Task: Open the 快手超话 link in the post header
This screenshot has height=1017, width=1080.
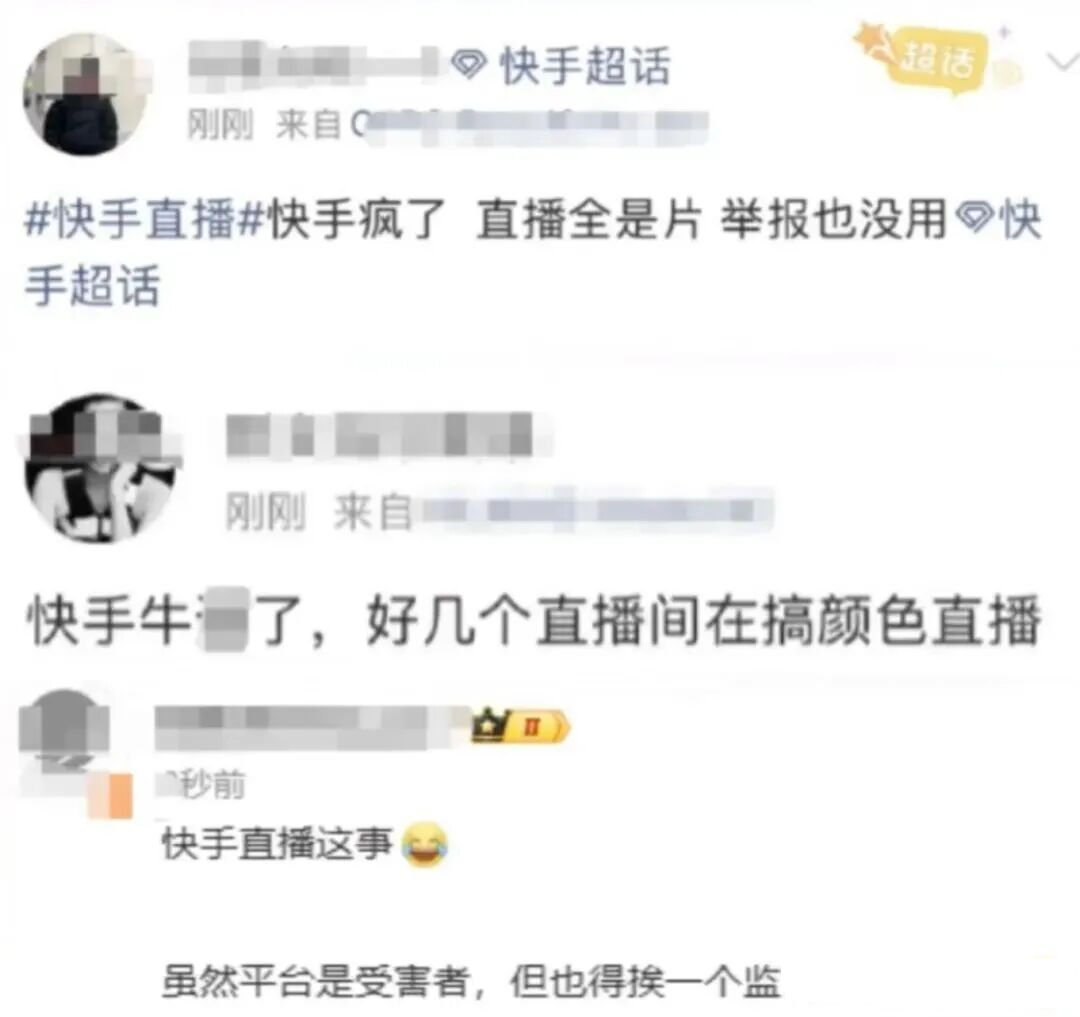Action: pos(585,66)
